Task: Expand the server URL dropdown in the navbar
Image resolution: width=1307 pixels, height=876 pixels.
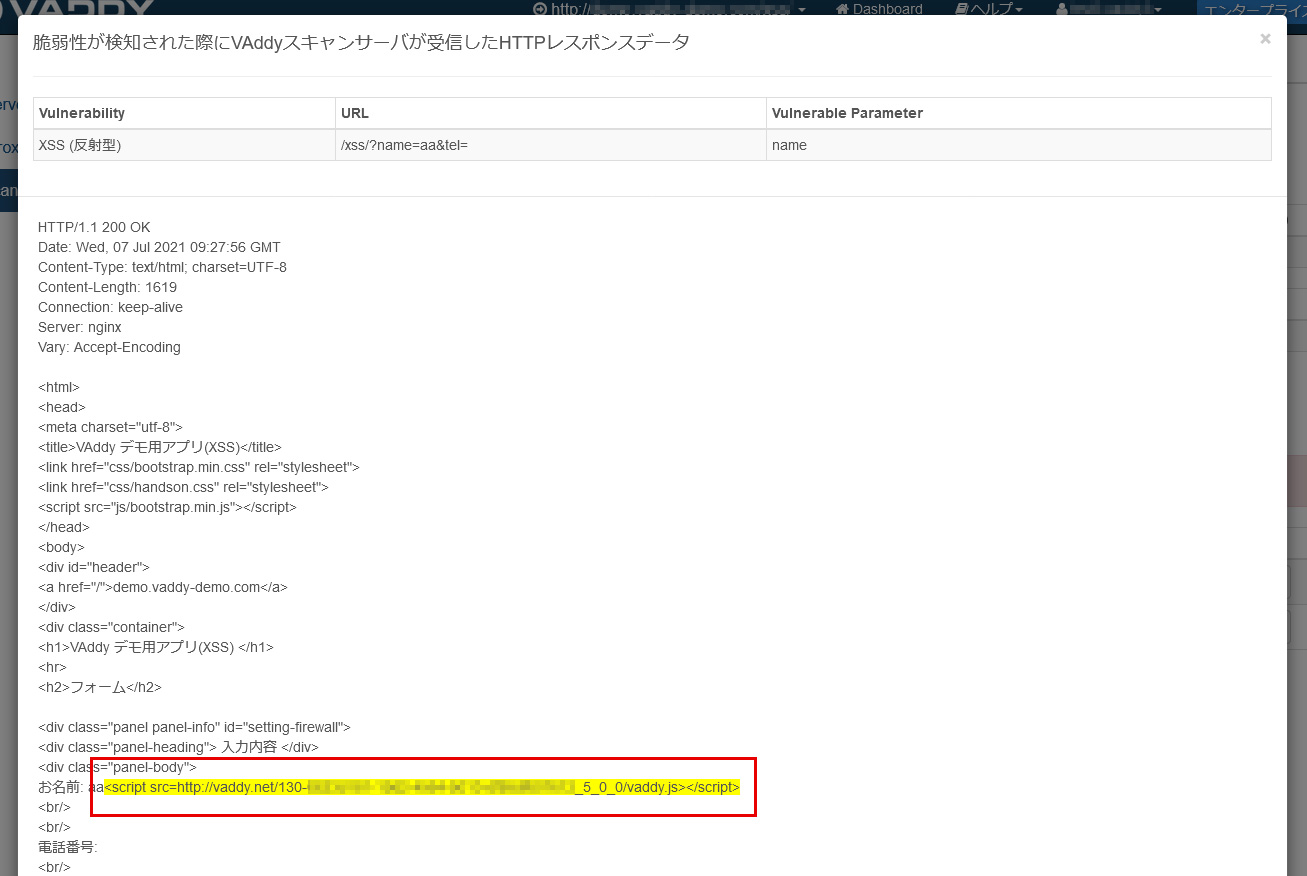Action: point(669,8)
